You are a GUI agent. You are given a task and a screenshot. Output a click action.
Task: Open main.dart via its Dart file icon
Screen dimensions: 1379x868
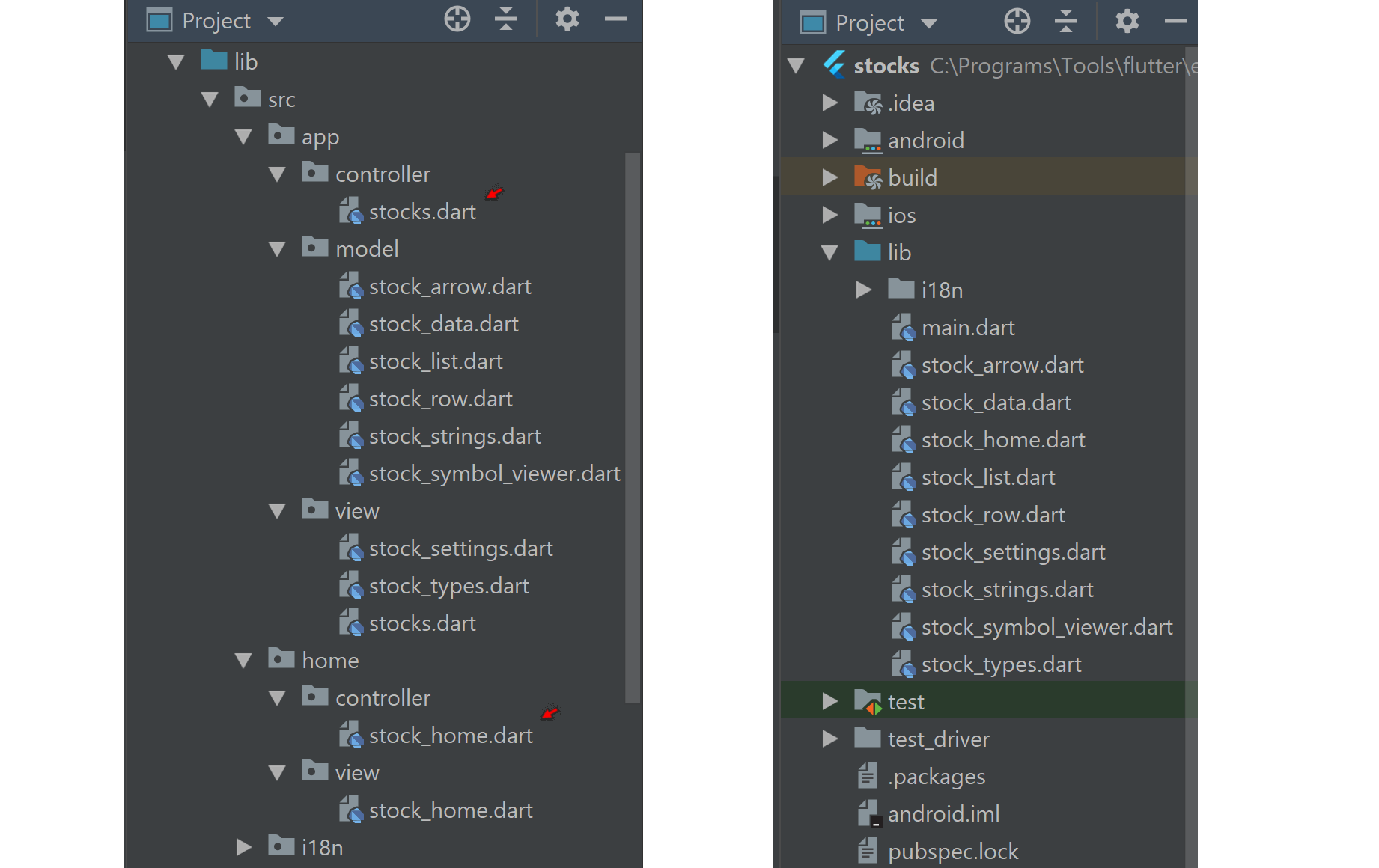(x=904, y=327)
